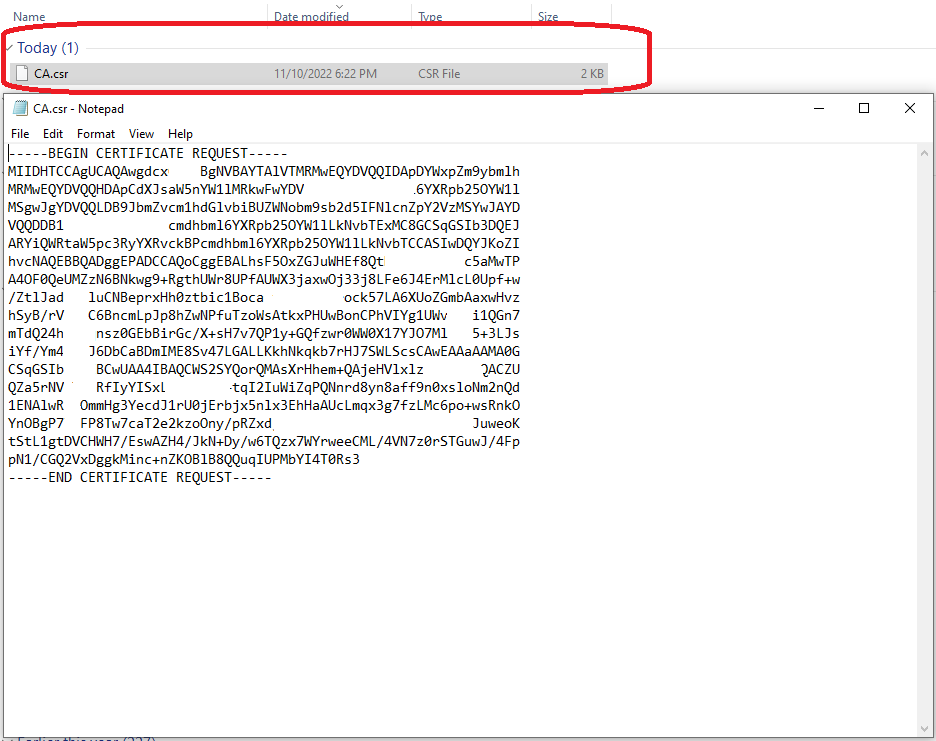Image resolution: width=936 pixels, height=741 pixels.
Task: Open the Help menu
Action: click(x=180, y=134)
